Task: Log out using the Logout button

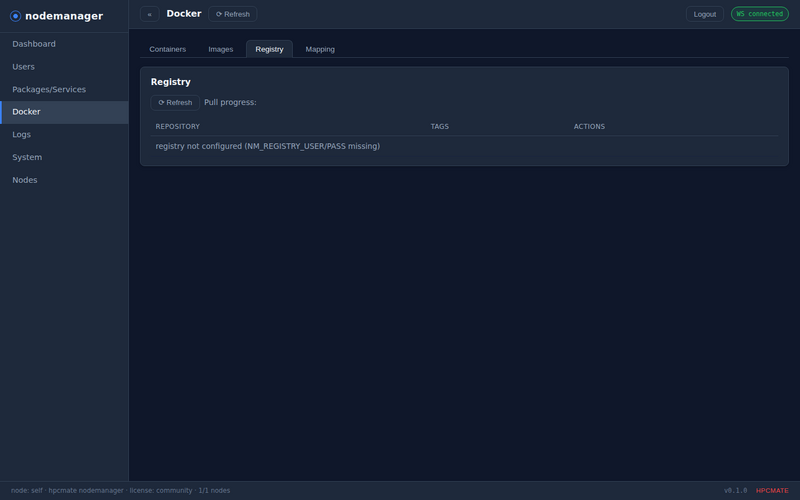Action: [705, 14]
